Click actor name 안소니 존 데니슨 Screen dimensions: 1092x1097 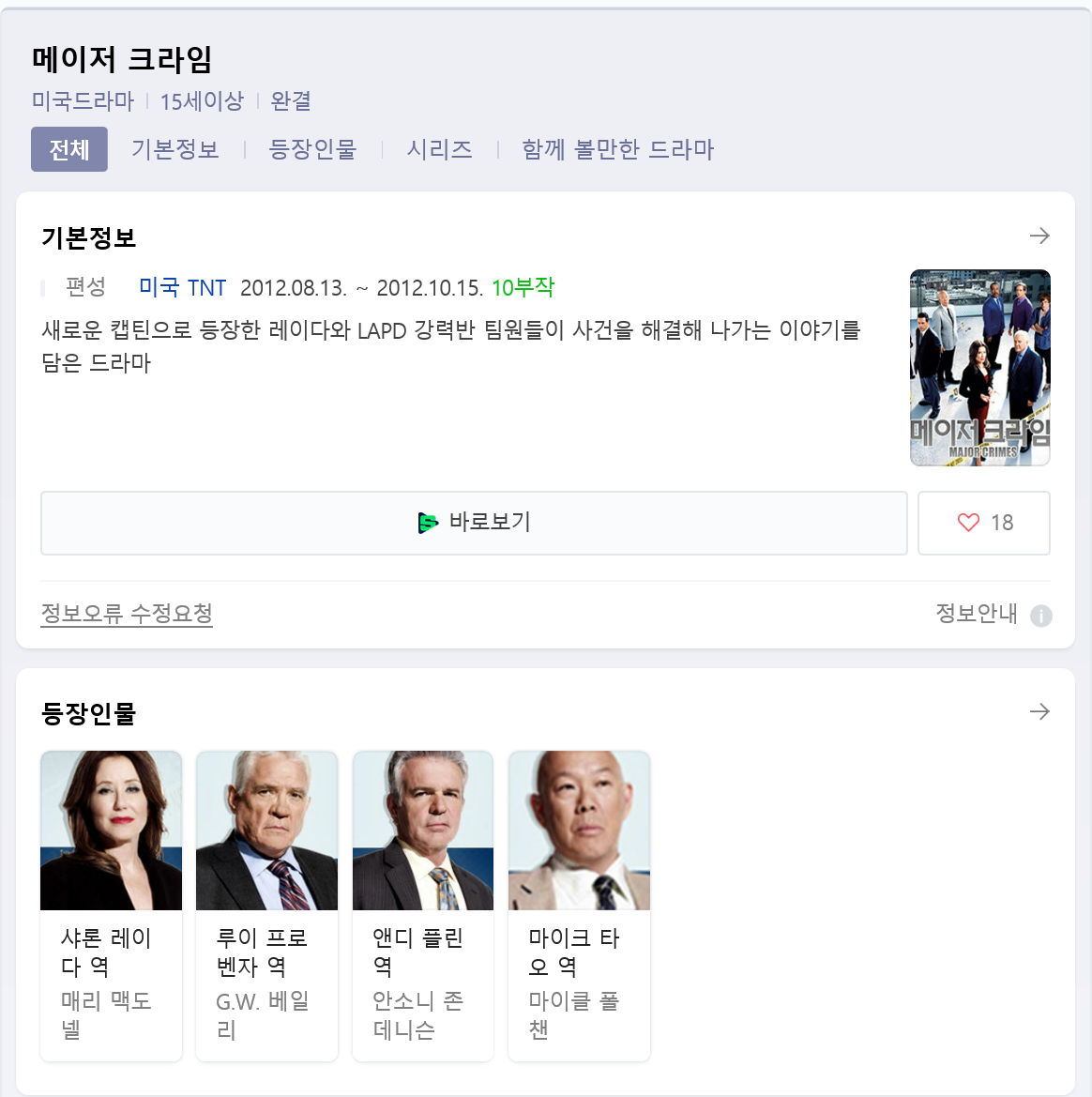[417, 1015]
